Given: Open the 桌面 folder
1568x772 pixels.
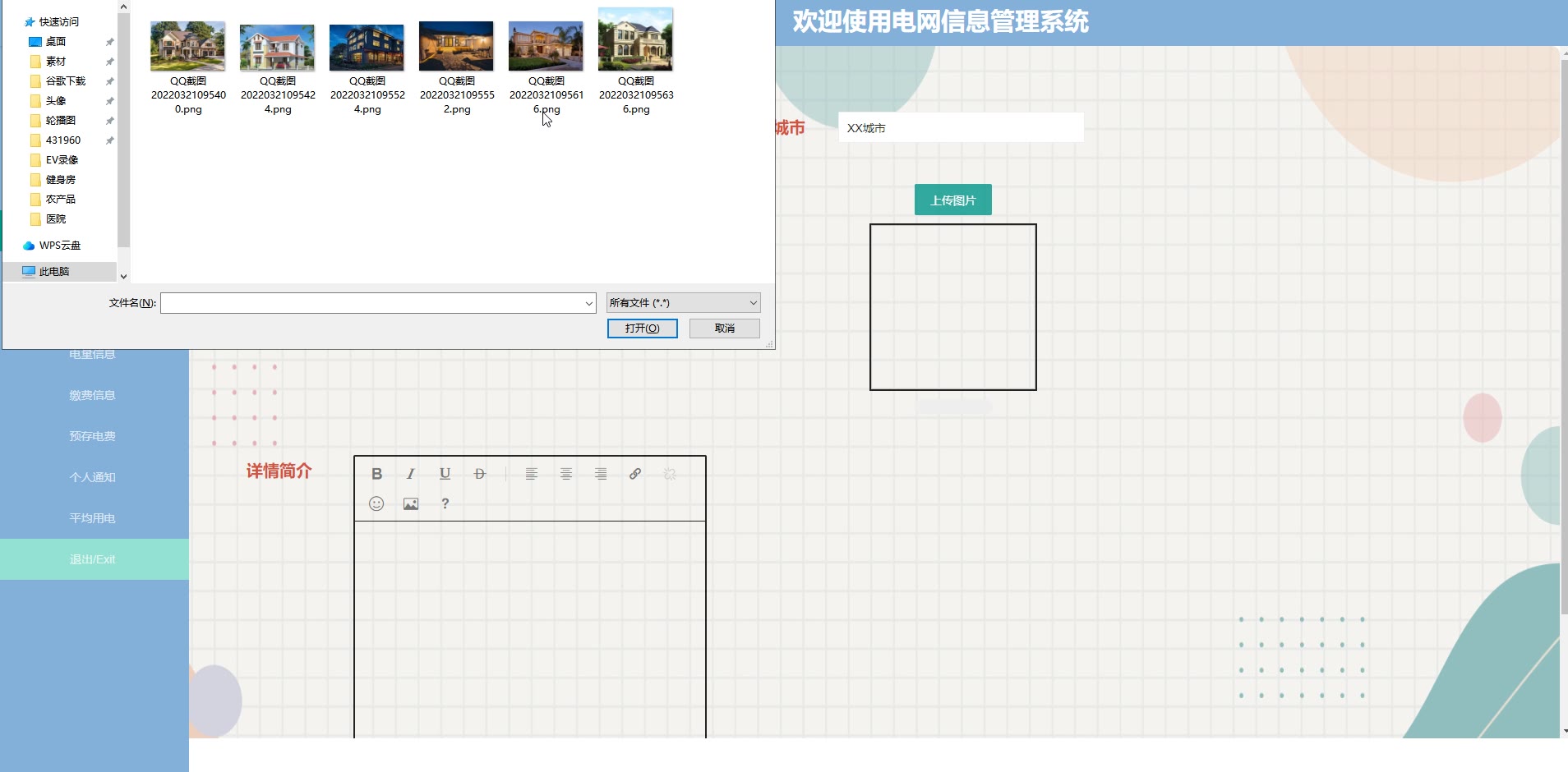Looking at the screenshot, I should tap(56, 42).
